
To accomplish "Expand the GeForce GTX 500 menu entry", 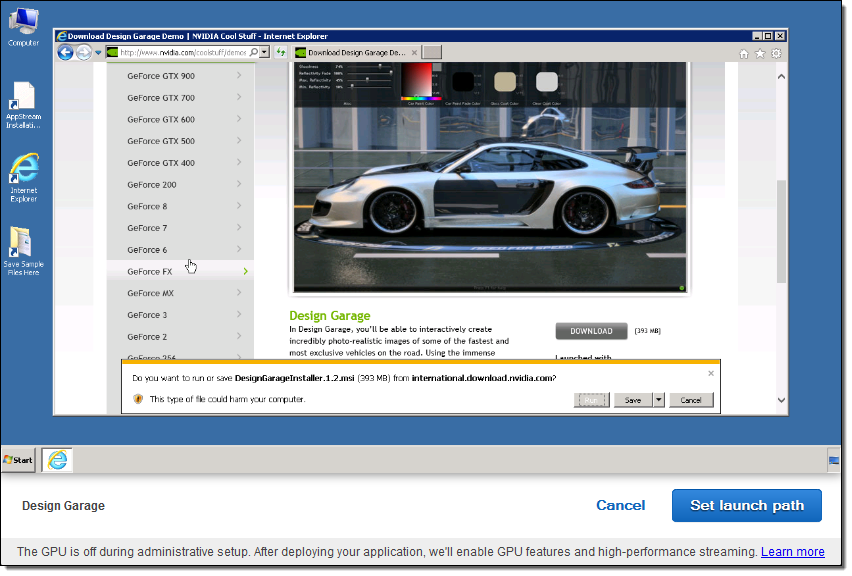I will (180, 141).
